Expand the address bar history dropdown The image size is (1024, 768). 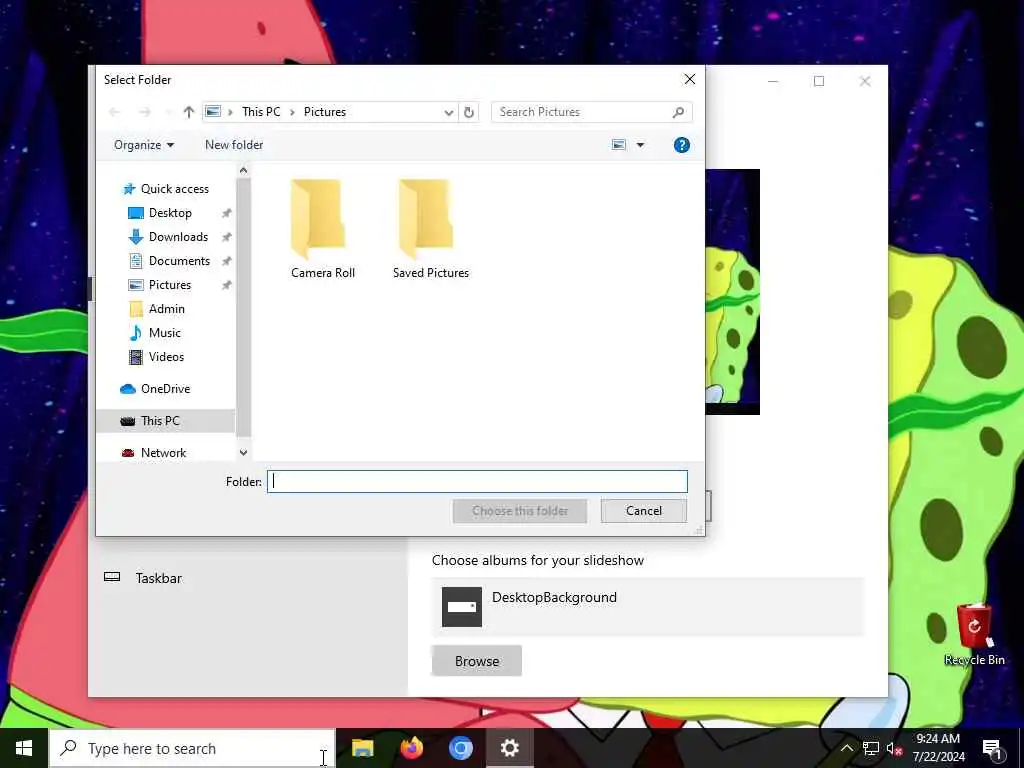(x=449, y=112)
